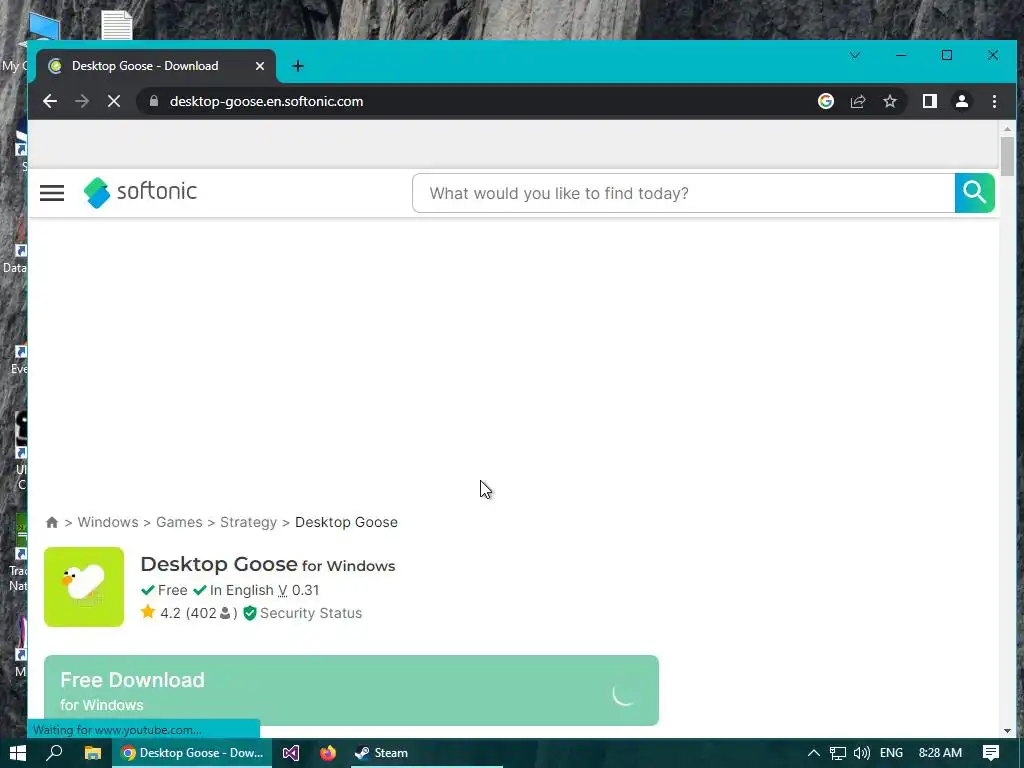This screenshot has width=1024, height=768.
Task: Open the notification center icon
Action: click(x=991, y=753)
